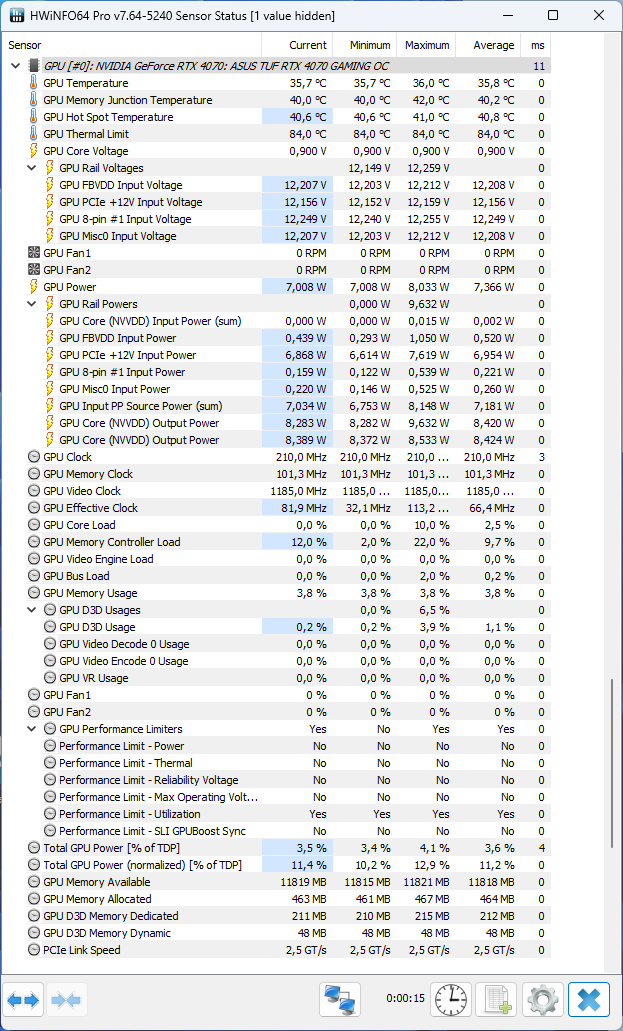Image resolution: width=623 pixels, height=1031 pixels.
Task: Click the thermometer icon beside GPU Temperature
Action: [x=34, y=83]
